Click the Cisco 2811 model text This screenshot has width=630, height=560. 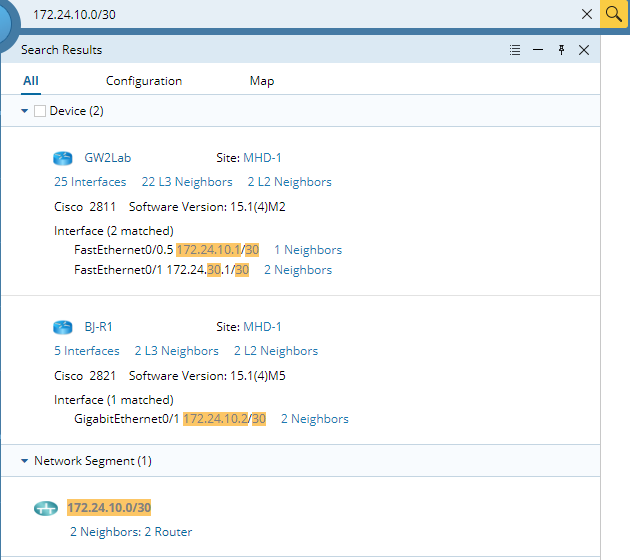point(85,207)
